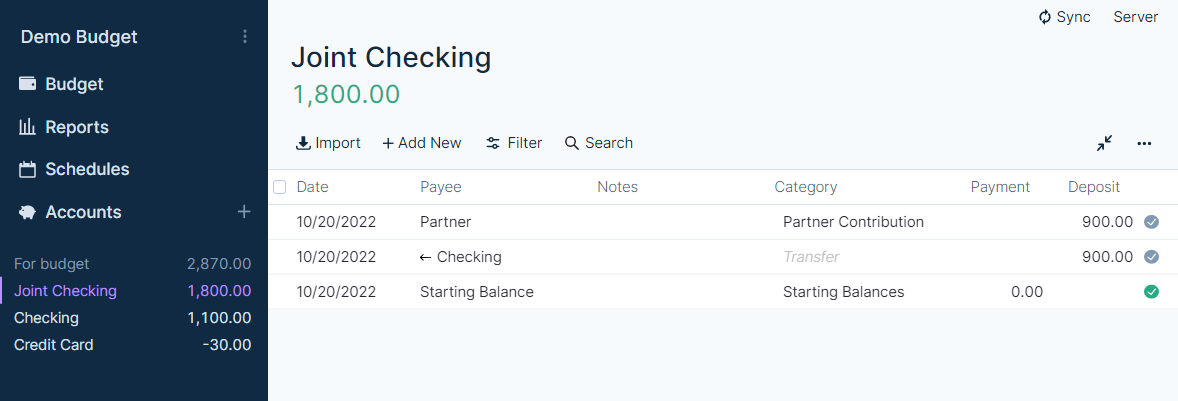
Task: Click Import transactions button
Action: (x=328, y=143)
